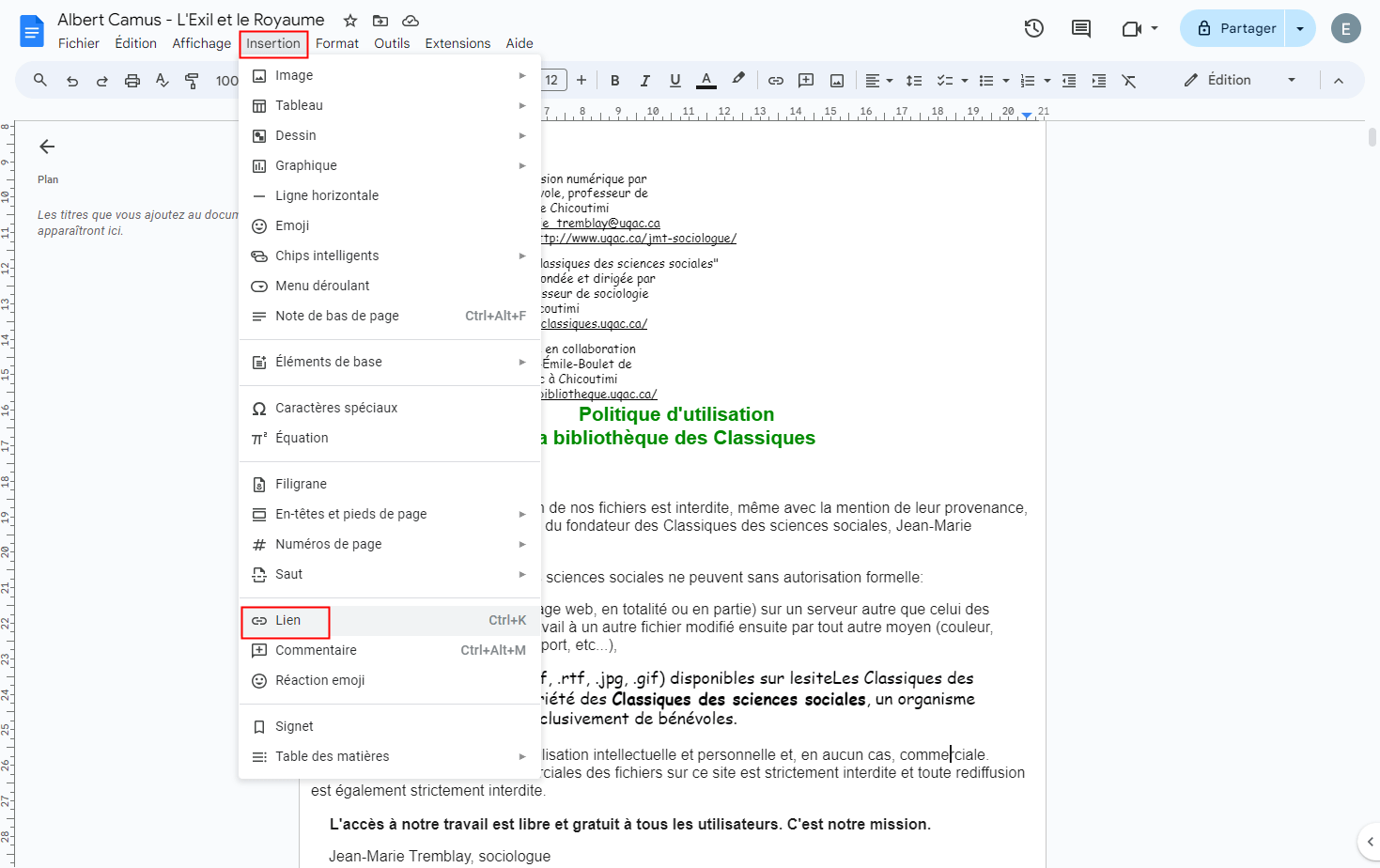Insert image from the toolbar
This screenshot has height=868, width=1380.
836,81
